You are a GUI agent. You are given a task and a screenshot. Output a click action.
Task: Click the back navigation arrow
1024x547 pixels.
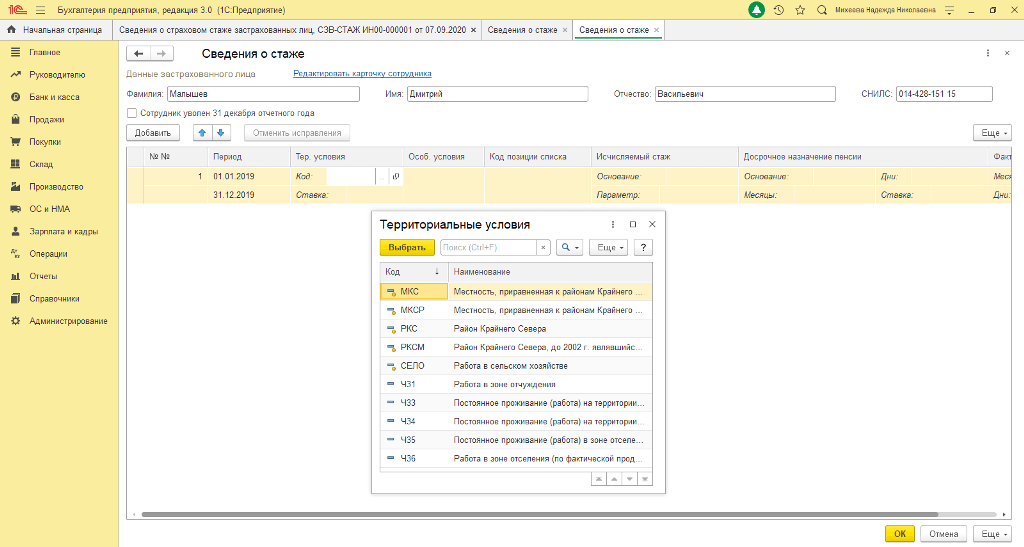pos(138,53)
